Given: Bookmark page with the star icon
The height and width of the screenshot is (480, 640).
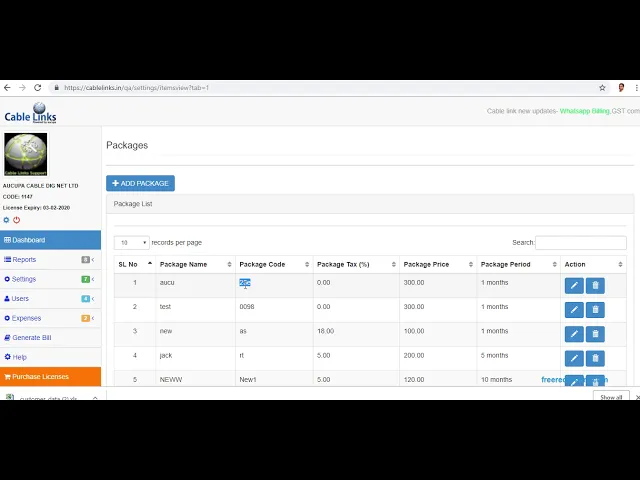Looking at the screenshot, I should (602, 88).
